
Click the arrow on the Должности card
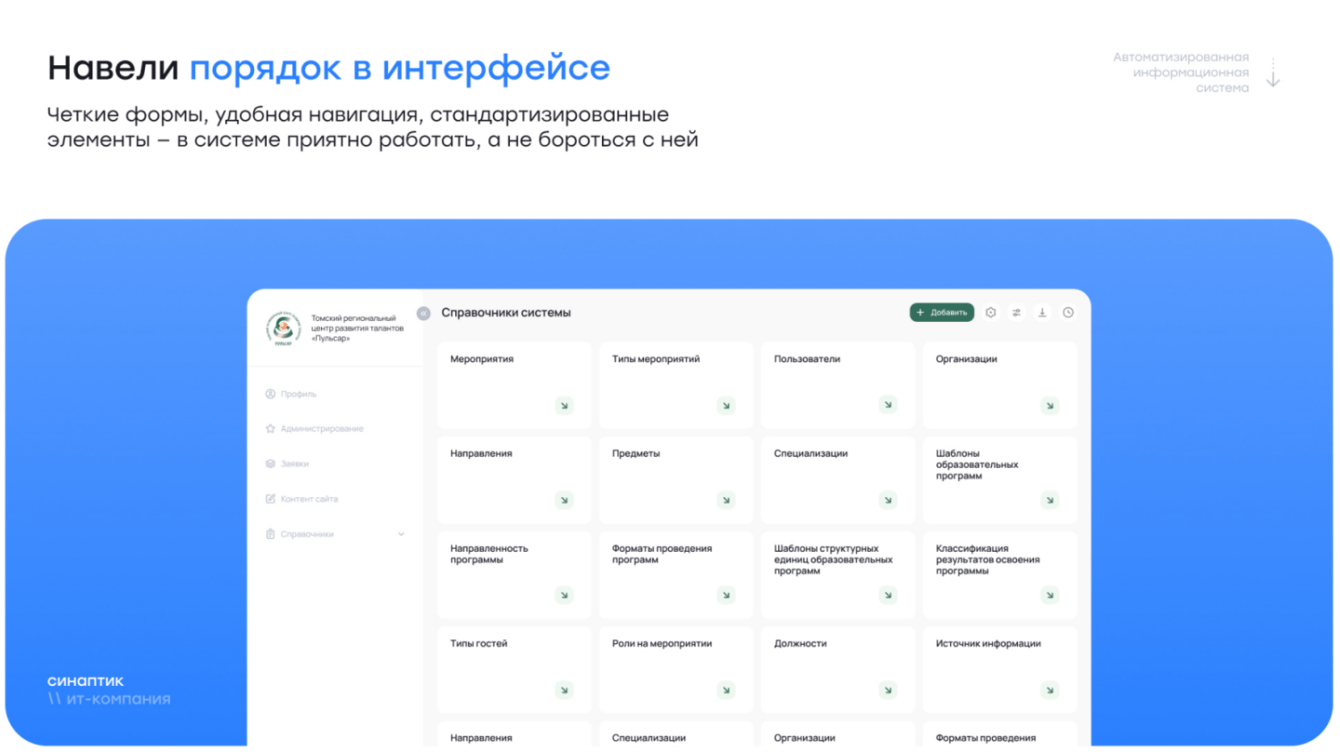pos(888,690)
